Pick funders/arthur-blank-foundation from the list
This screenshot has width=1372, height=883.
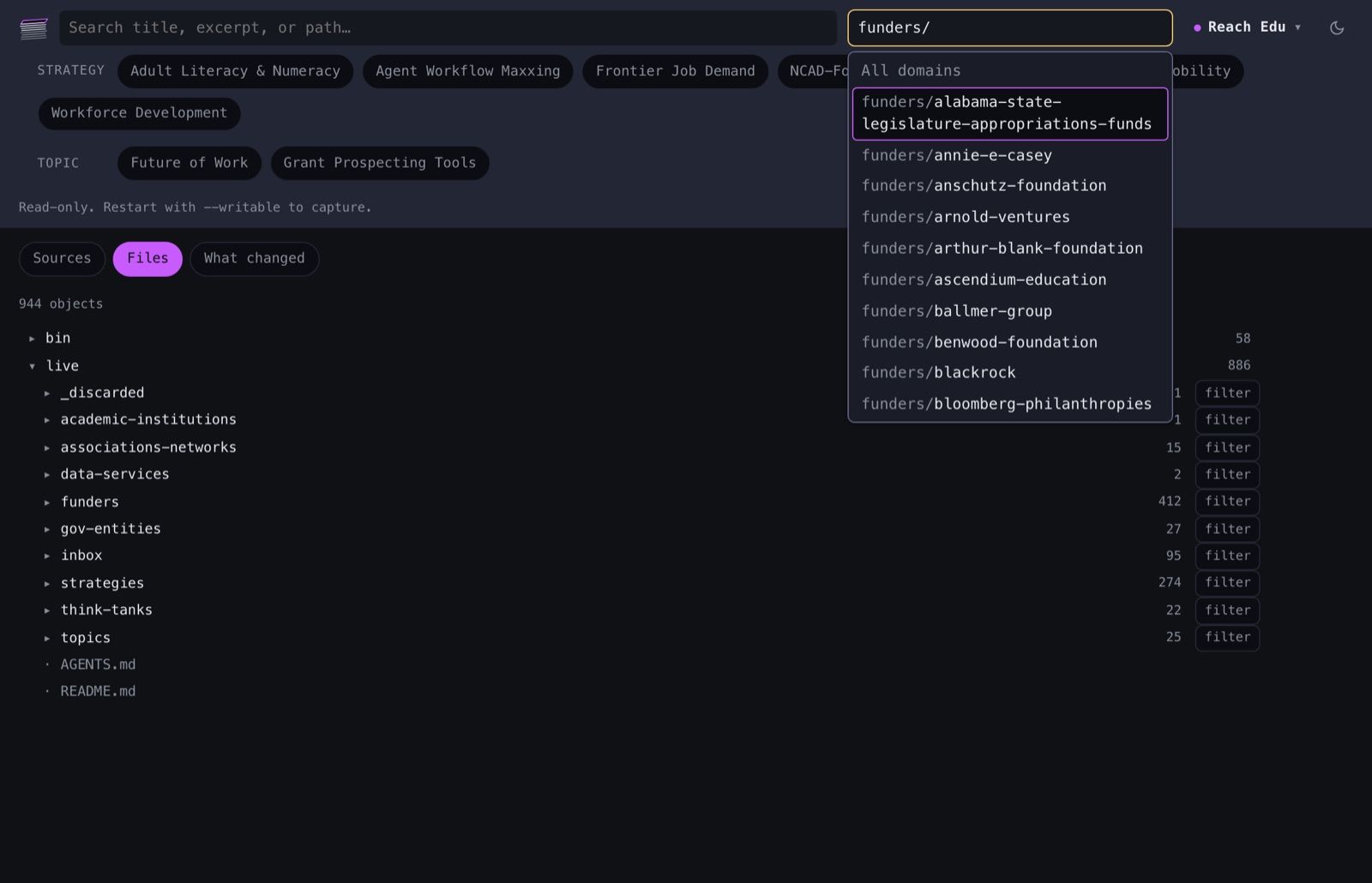[x=1009, y=249]
